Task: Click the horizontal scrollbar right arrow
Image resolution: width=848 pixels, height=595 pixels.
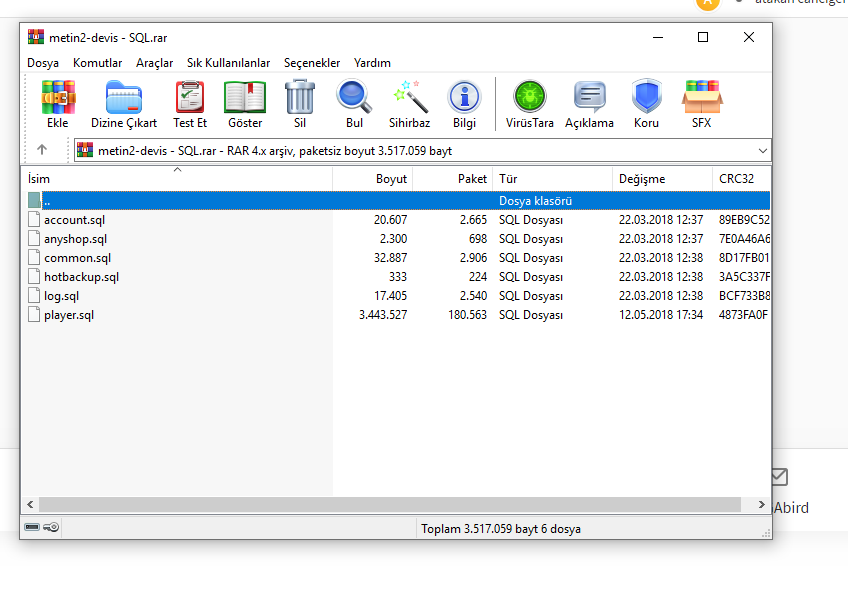Action: [761, 504]
